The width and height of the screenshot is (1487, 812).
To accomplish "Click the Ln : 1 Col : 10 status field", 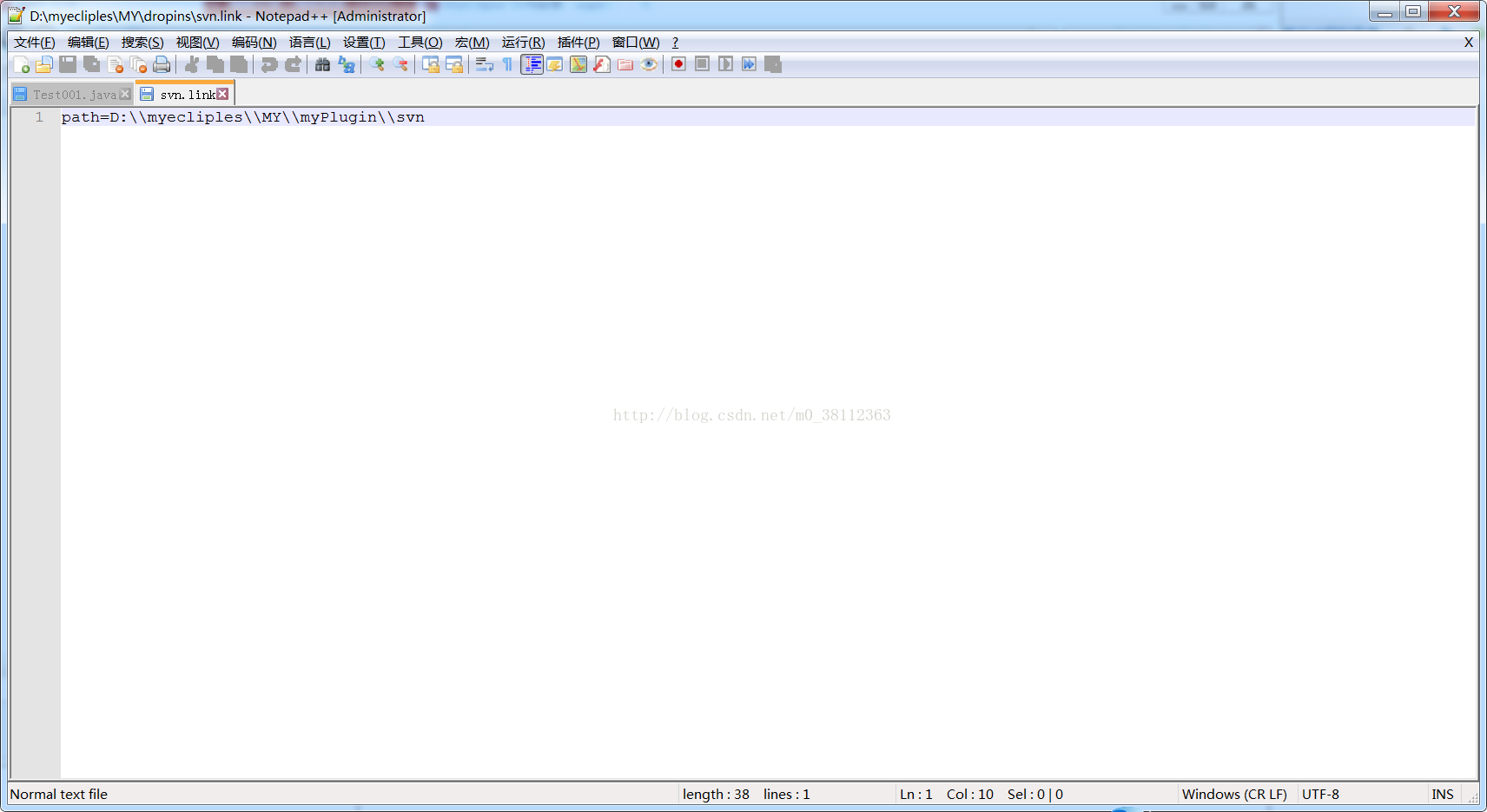I will 947,795.
